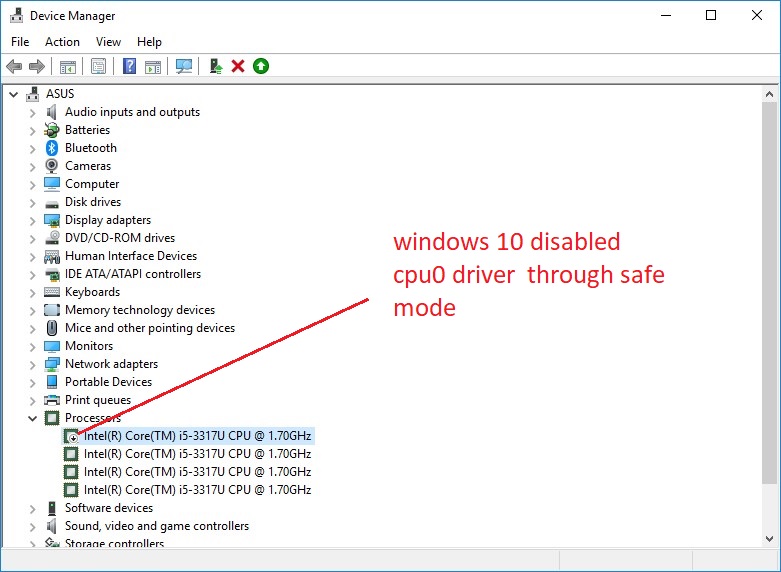Expand the Software devices category
The width and height of the screenshot is (781, 572).
[32, 509]
